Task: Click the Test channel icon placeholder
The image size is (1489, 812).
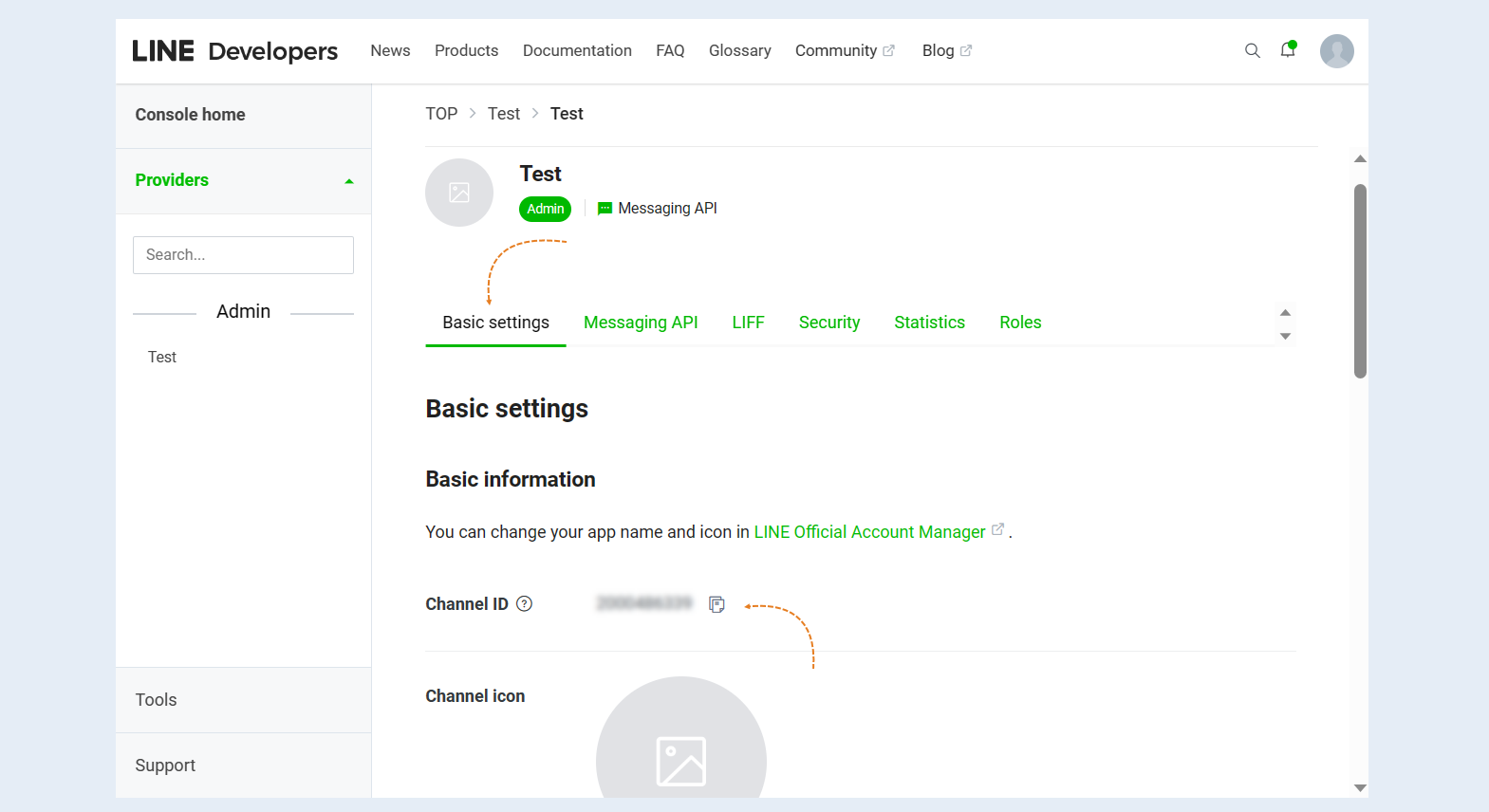Action: point(459,193)
